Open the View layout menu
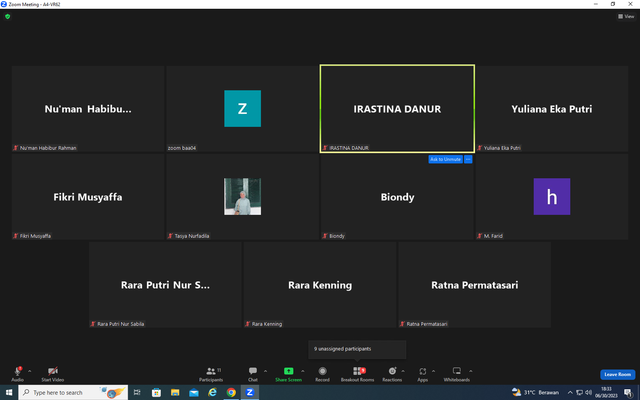Viewport: 640px width, 400px height. pyautogui.click(x=626, y=16)
